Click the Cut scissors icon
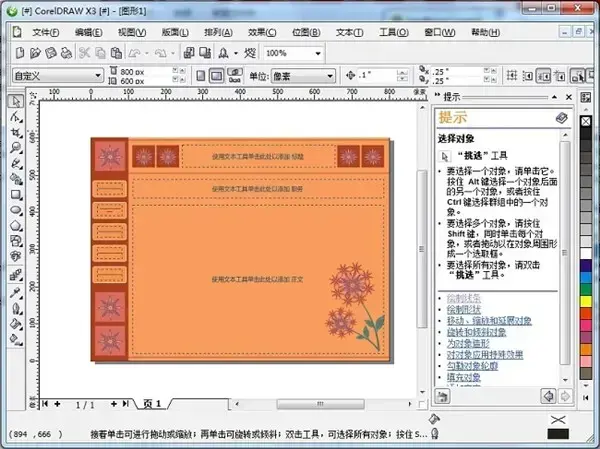Screen dimensions: 600x449 pyautogui.click(x=84, y=53)
